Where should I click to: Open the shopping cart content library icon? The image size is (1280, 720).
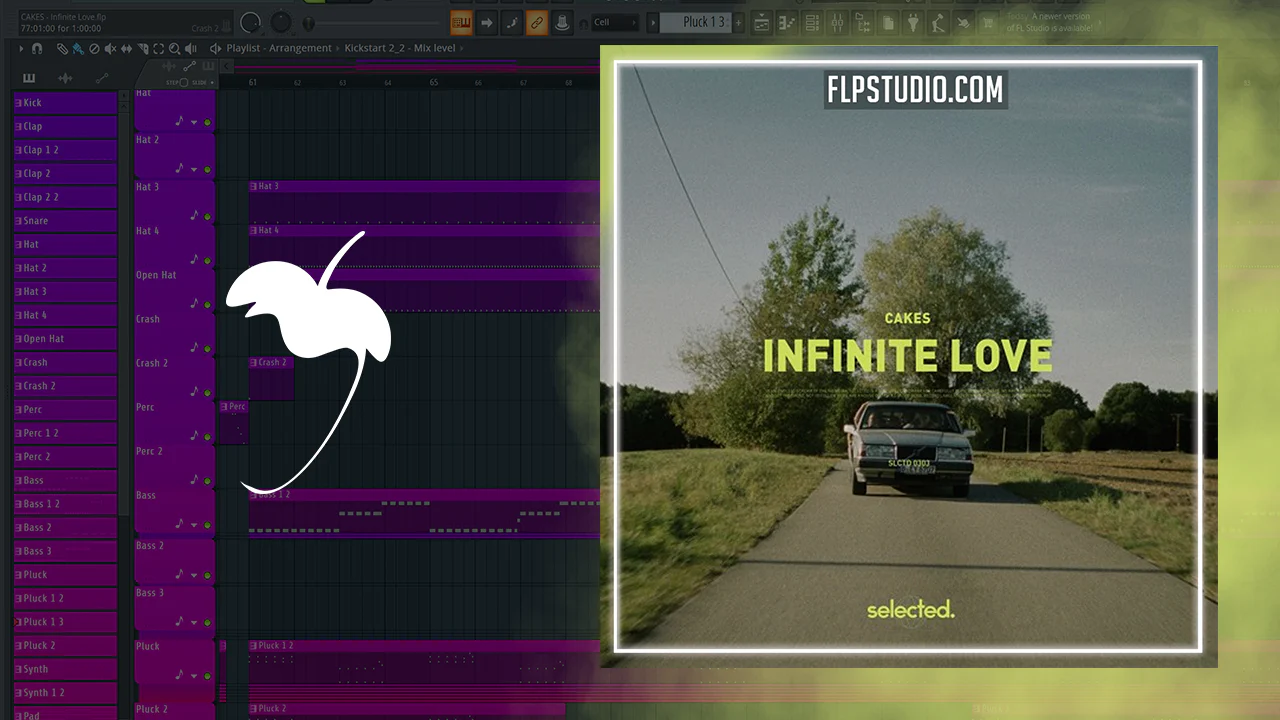coord(988,22)
